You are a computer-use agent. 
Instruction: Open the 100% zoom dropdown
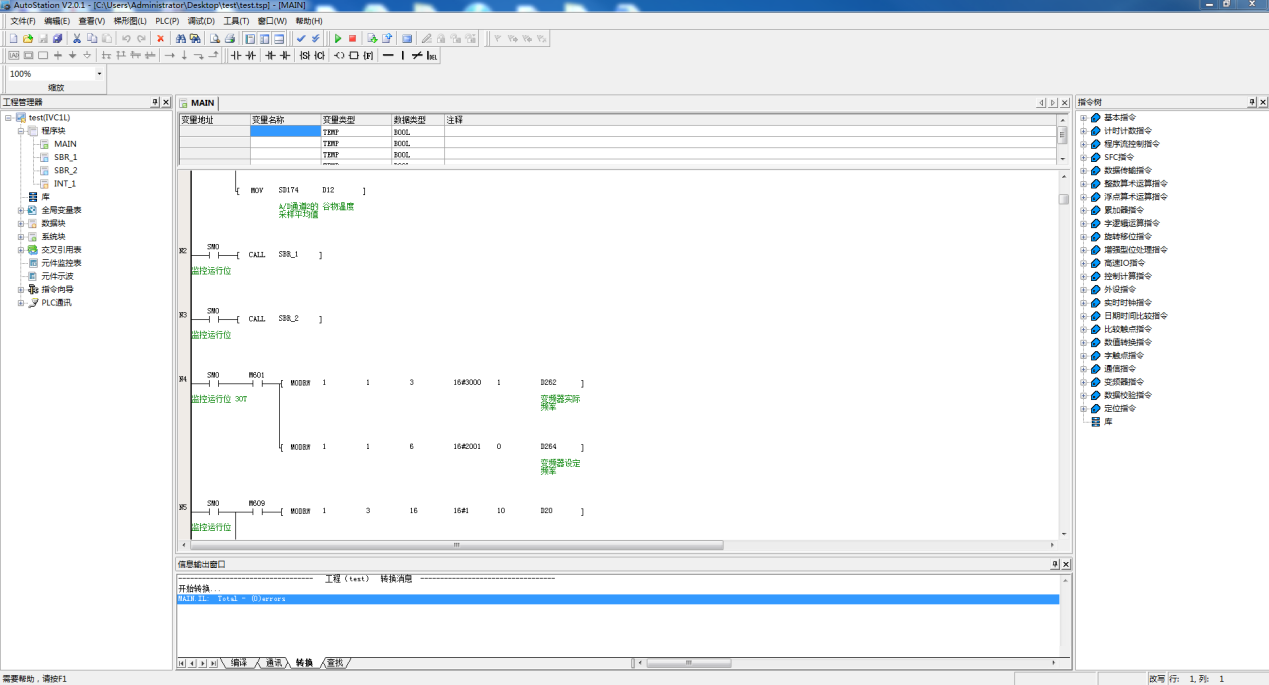point(99,74)
